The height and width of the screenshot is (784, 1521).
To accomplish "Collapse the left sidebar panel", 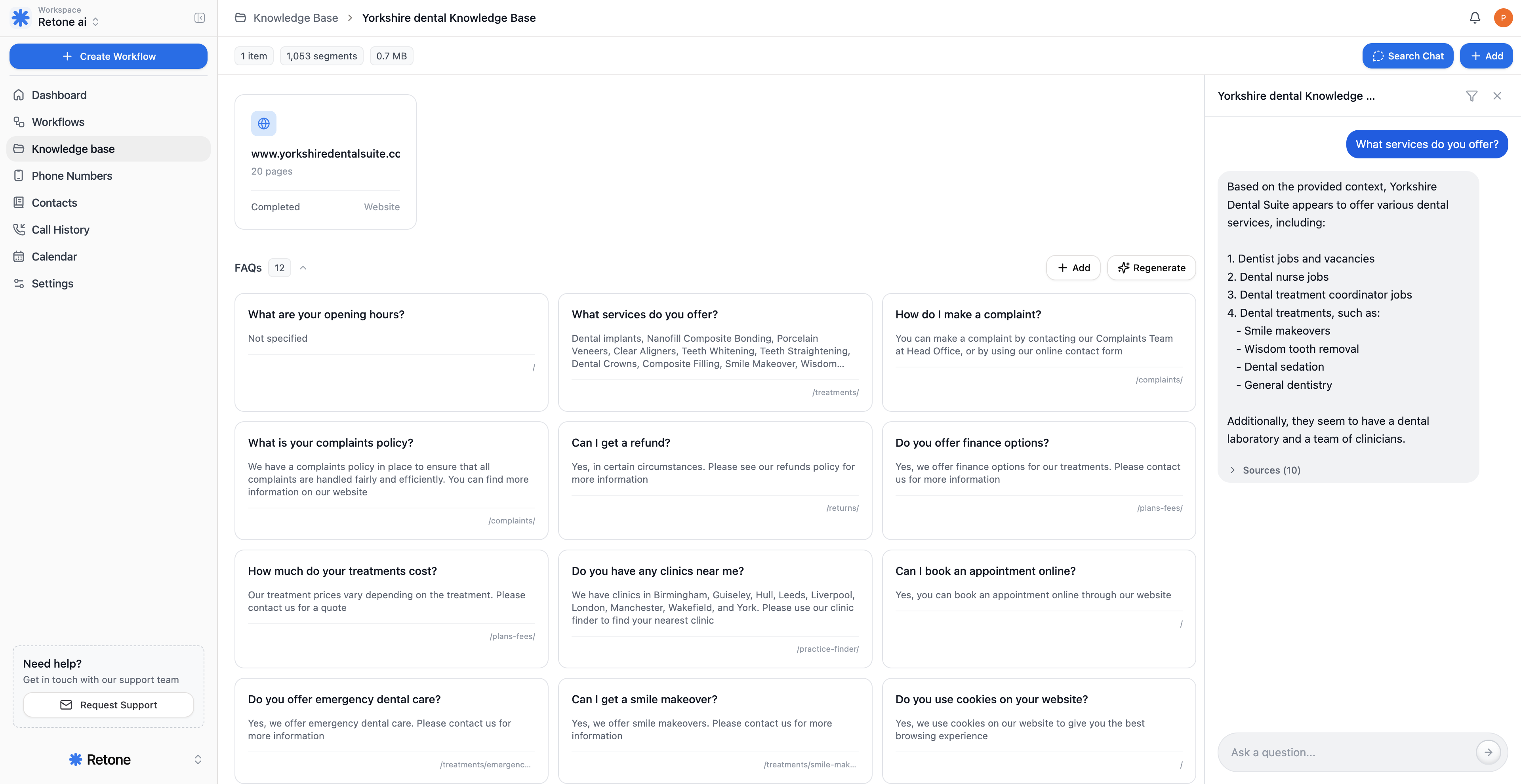I will [x=199, y=18].
